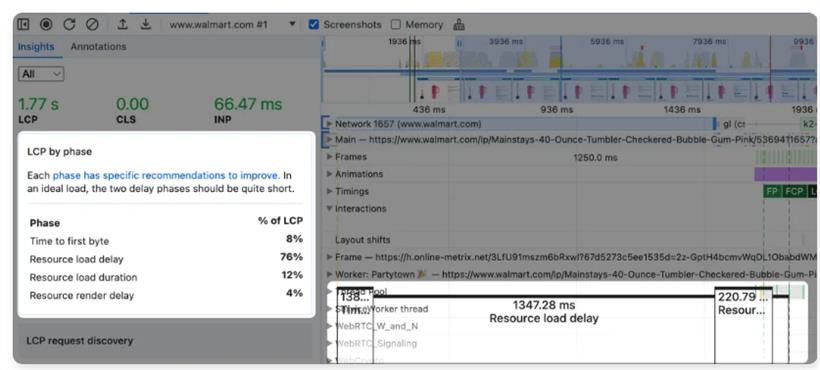This screenshot has width=820, height=370.
Task: Clear the trace with the clear icon
Action: pos(92,25)
